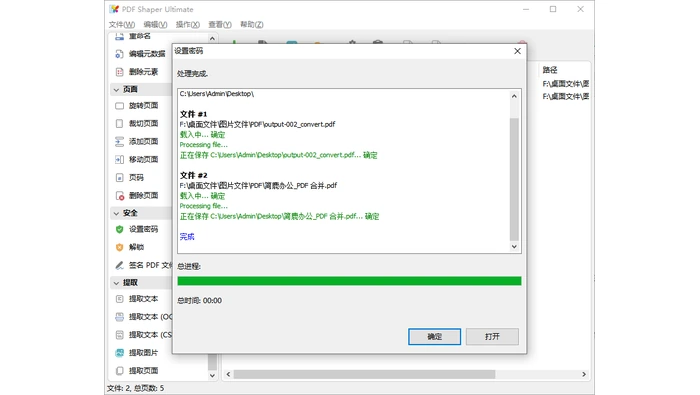This screenshot has height=395, width=700.
Task: Collapse the Pages (页面) section
Action: tap(117, 90)
